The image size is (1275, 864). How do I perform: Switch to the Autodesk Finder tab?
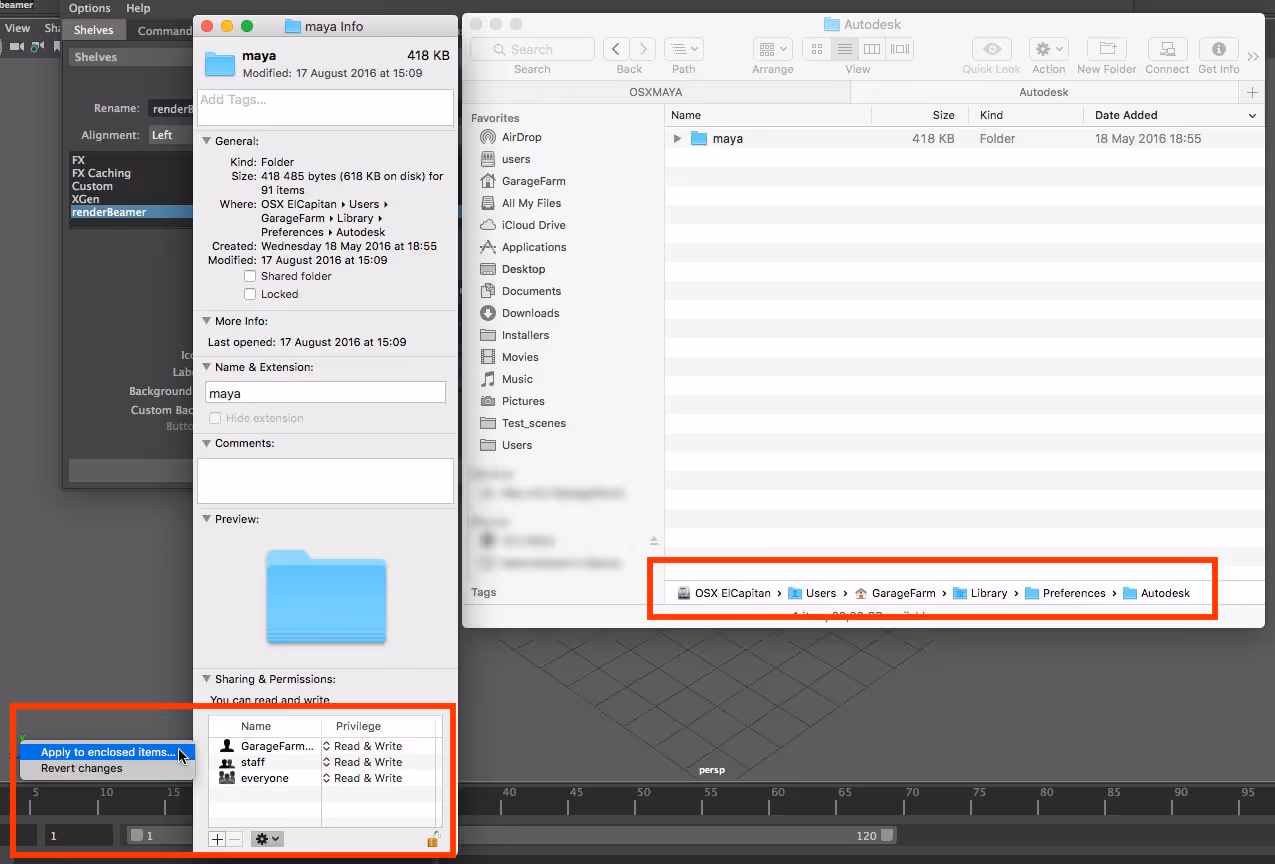1044,92
